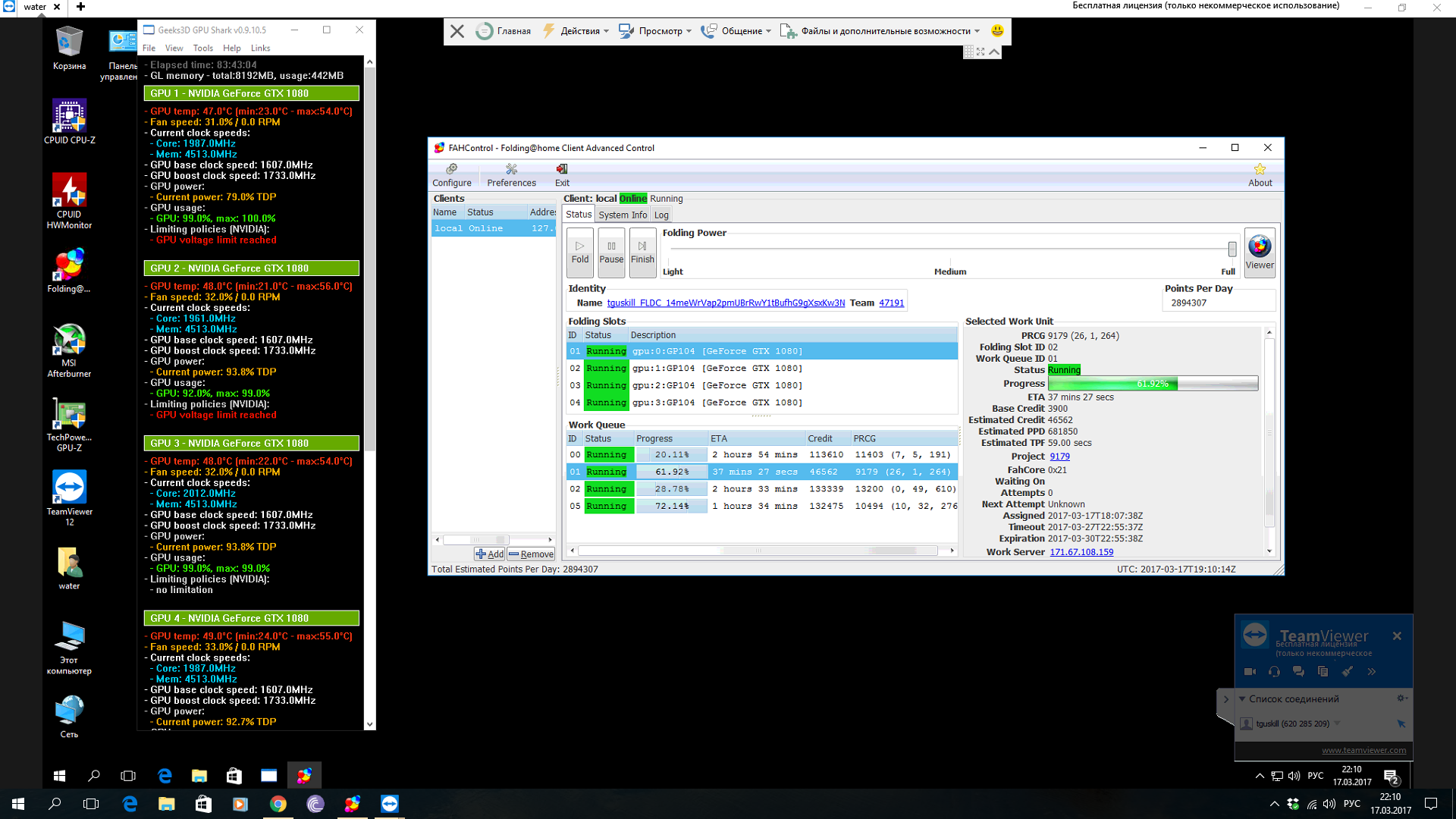The image size is (1456, 819).
Task: Open TeamViewer chat icon in panel
Action: [1298, 671]
